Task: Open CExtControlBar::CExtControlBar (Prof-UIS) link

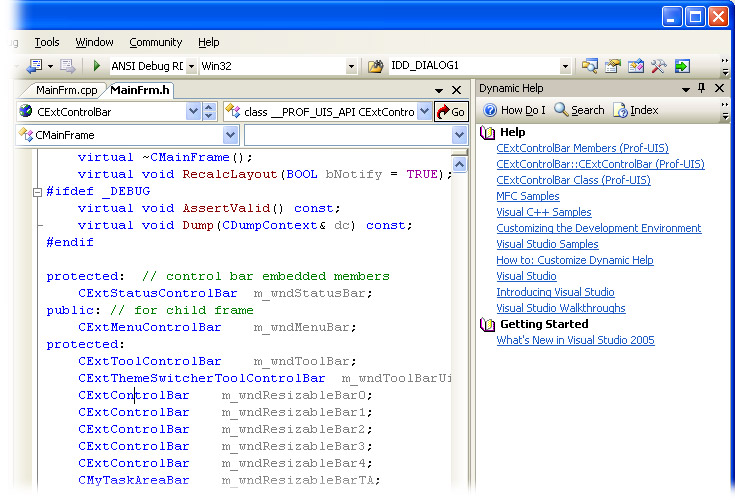Action: click(x=600, y=164)
